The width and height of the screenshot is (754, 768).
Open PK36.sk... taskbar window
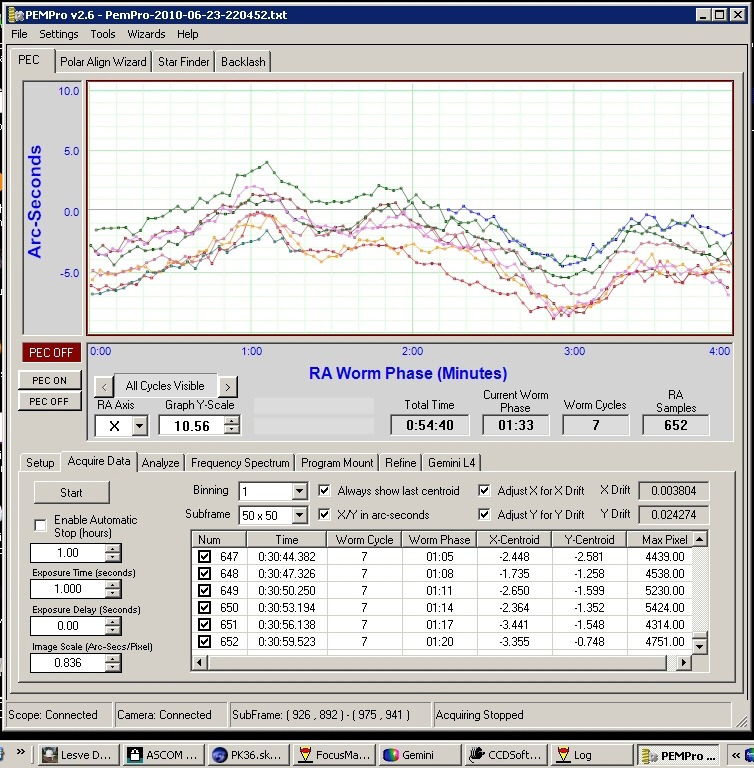(249, 755)
